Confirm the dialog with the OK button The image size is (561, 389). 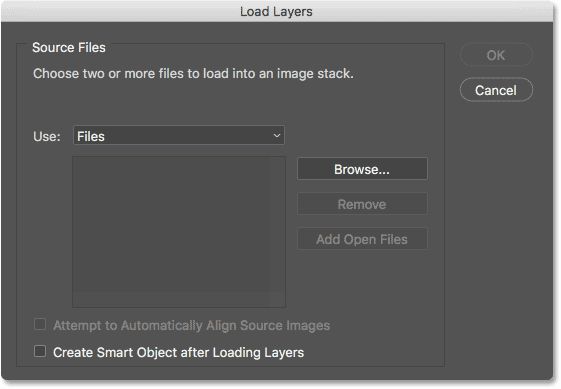click(x=496, y=55)
